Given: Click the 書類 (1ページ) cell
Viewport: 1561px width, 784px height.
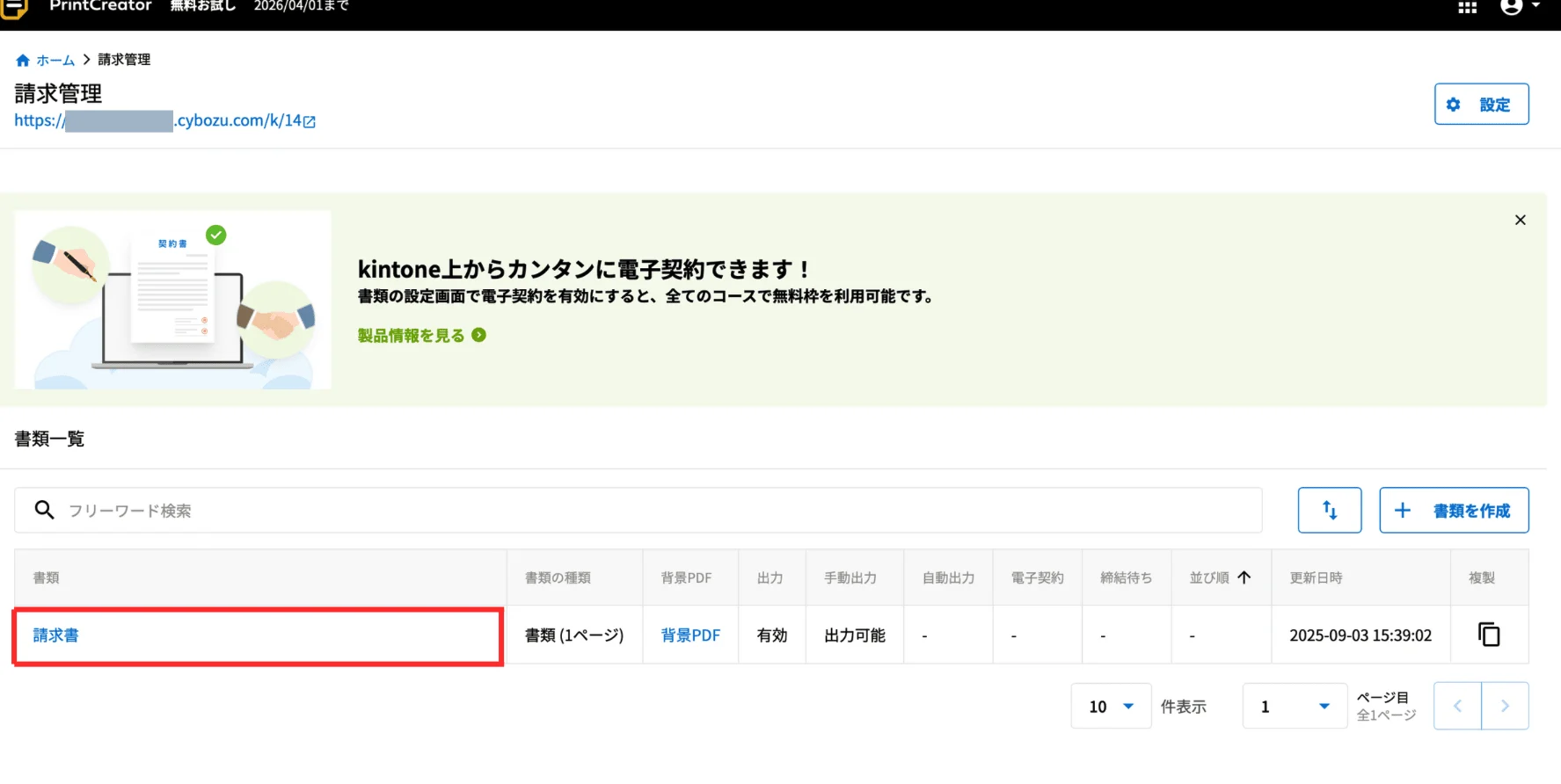Looking at the screenshot, I should tap(574, 635).
